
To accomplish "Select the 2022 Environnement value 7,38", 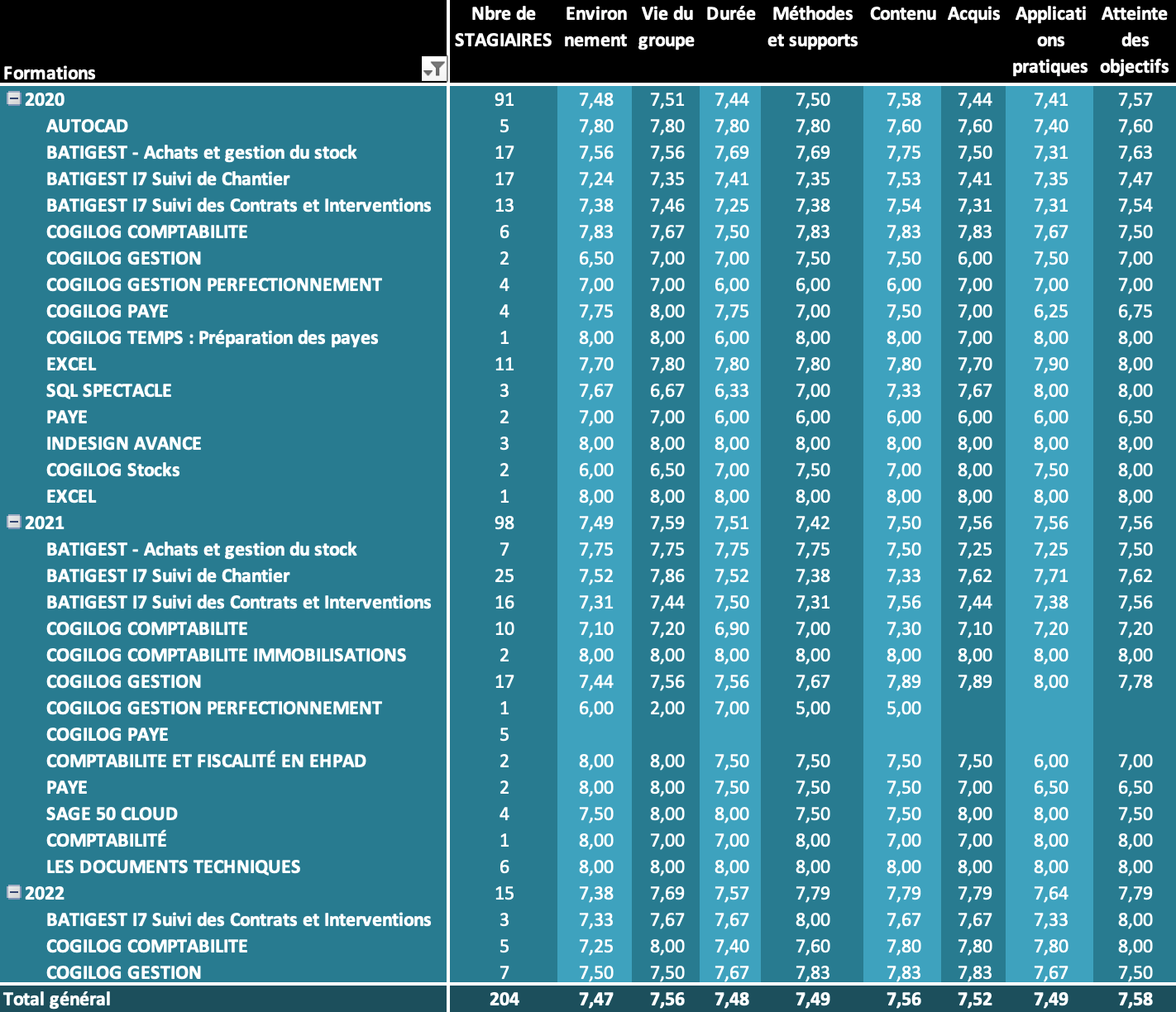I will pos(596,893).
